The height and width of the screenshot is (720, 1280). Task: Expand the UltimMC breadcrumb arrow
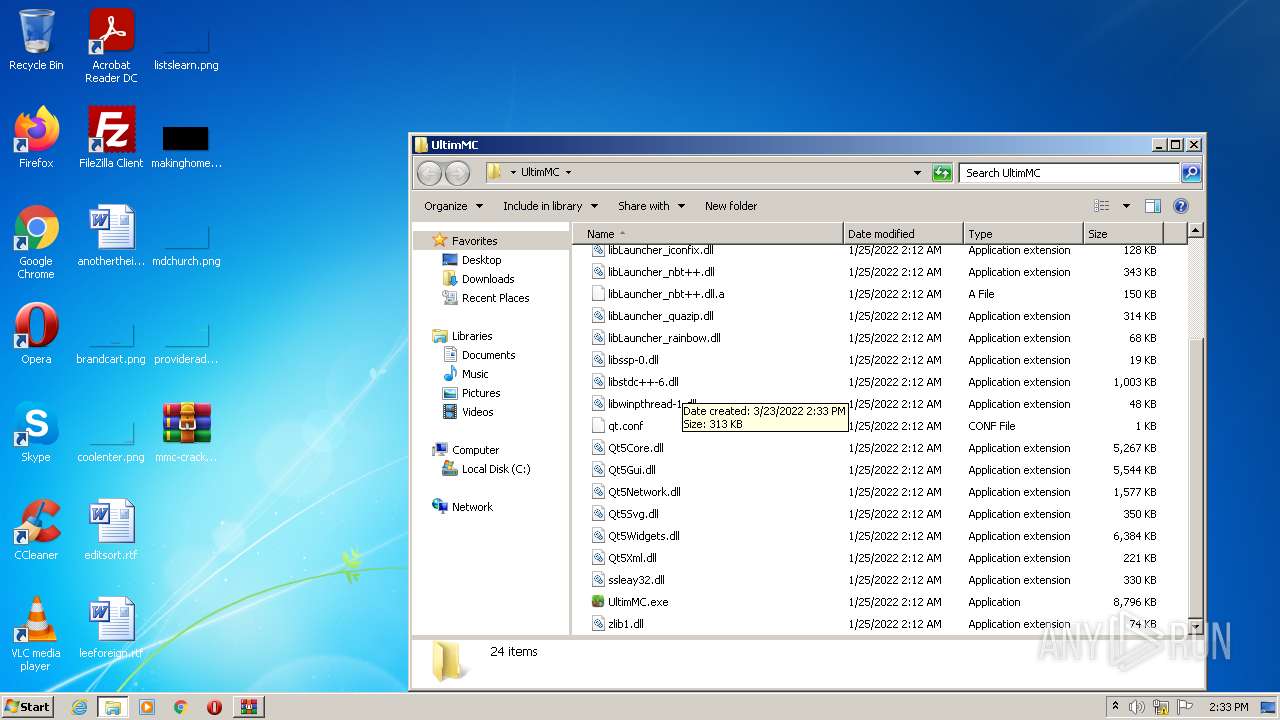coord(568,173)
